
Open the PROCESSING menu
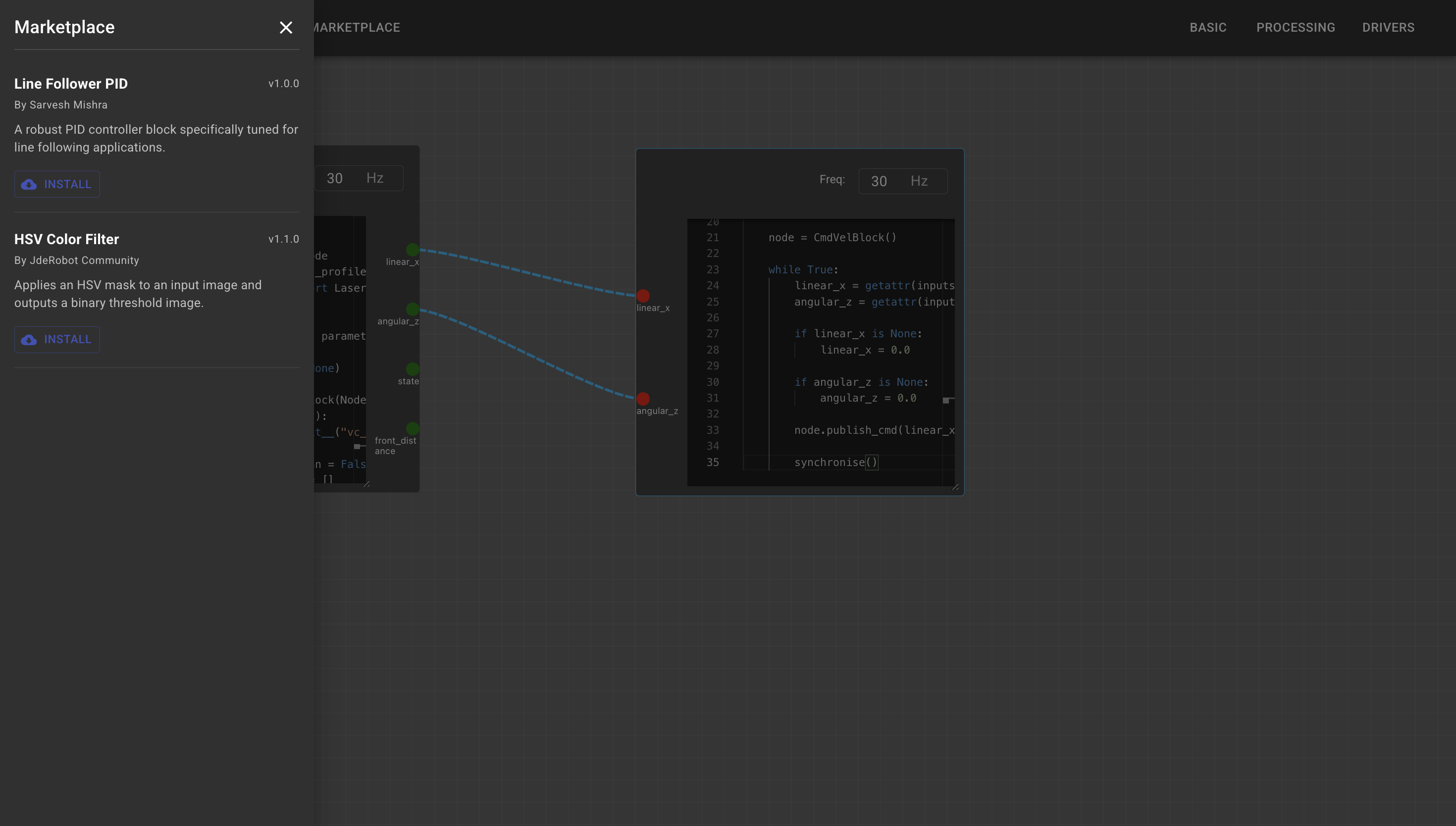(1296, 27)
